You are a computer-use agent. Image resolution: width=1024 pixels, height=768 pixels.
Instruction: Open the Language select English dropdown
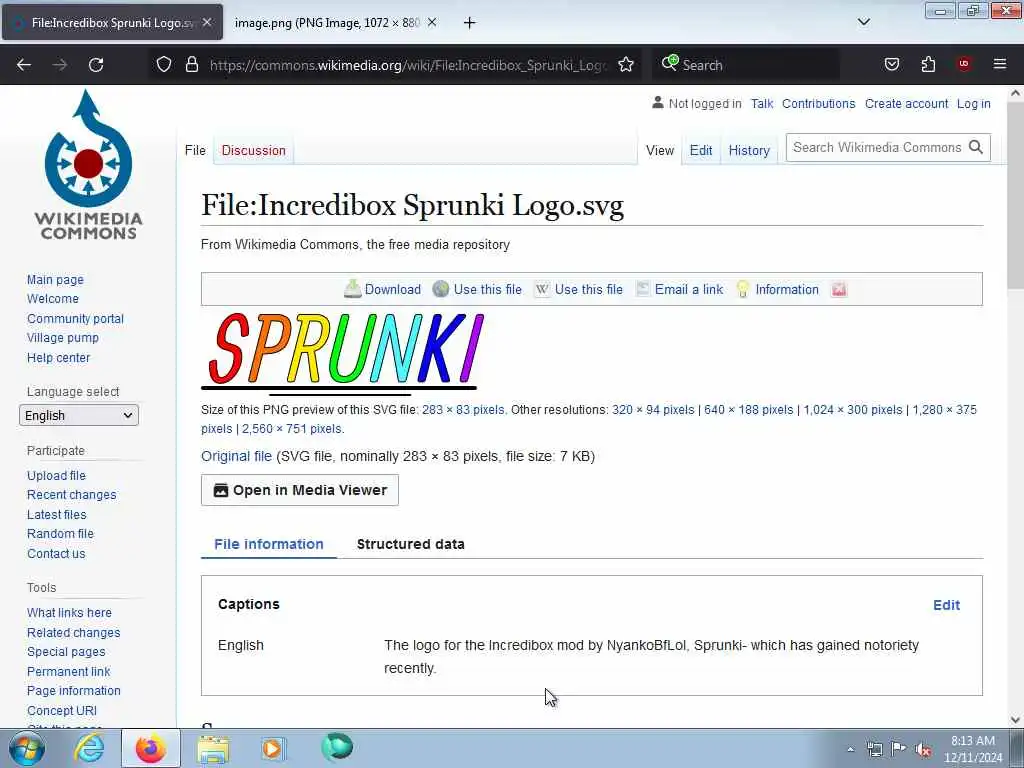79,415
